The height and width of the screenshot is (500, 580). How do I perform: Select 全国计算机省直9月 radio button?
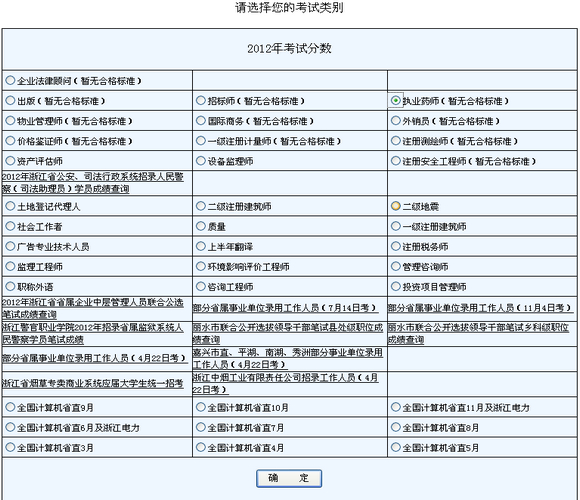point(10,407)
